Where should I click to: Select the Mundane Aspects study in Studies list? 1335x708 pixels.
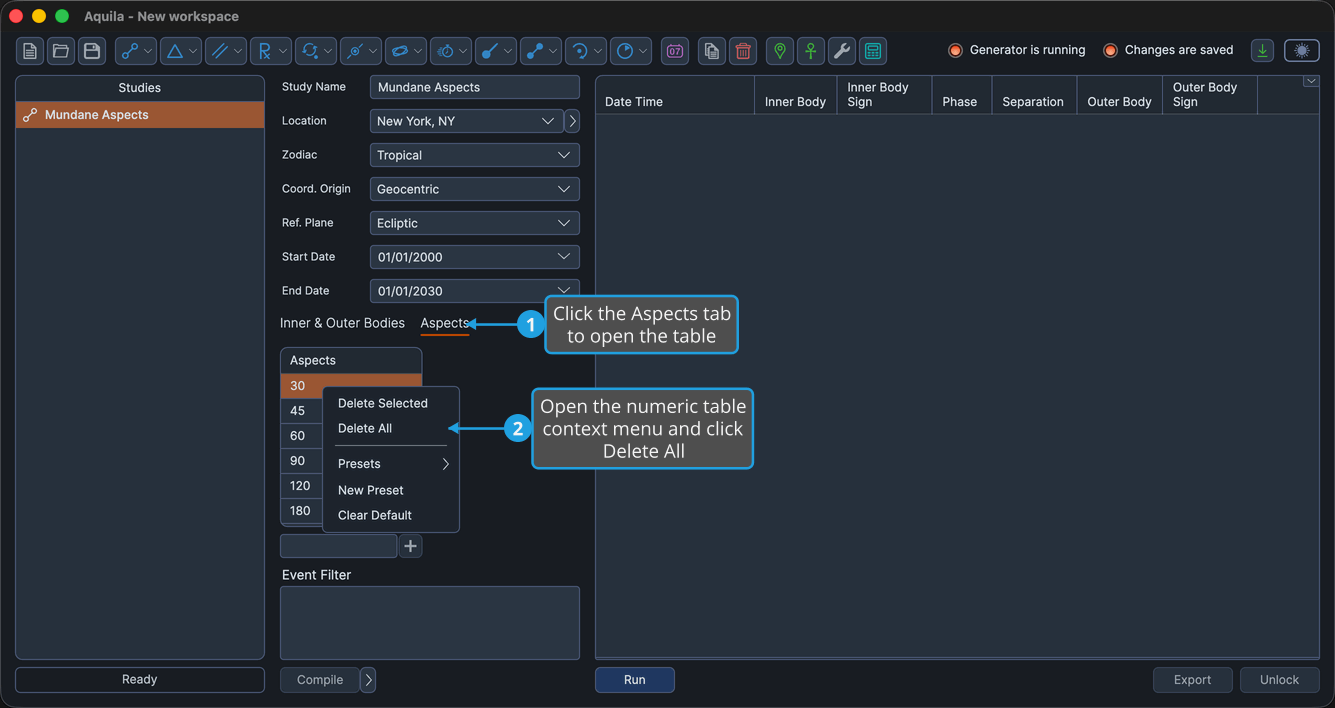tap(140, 115)
